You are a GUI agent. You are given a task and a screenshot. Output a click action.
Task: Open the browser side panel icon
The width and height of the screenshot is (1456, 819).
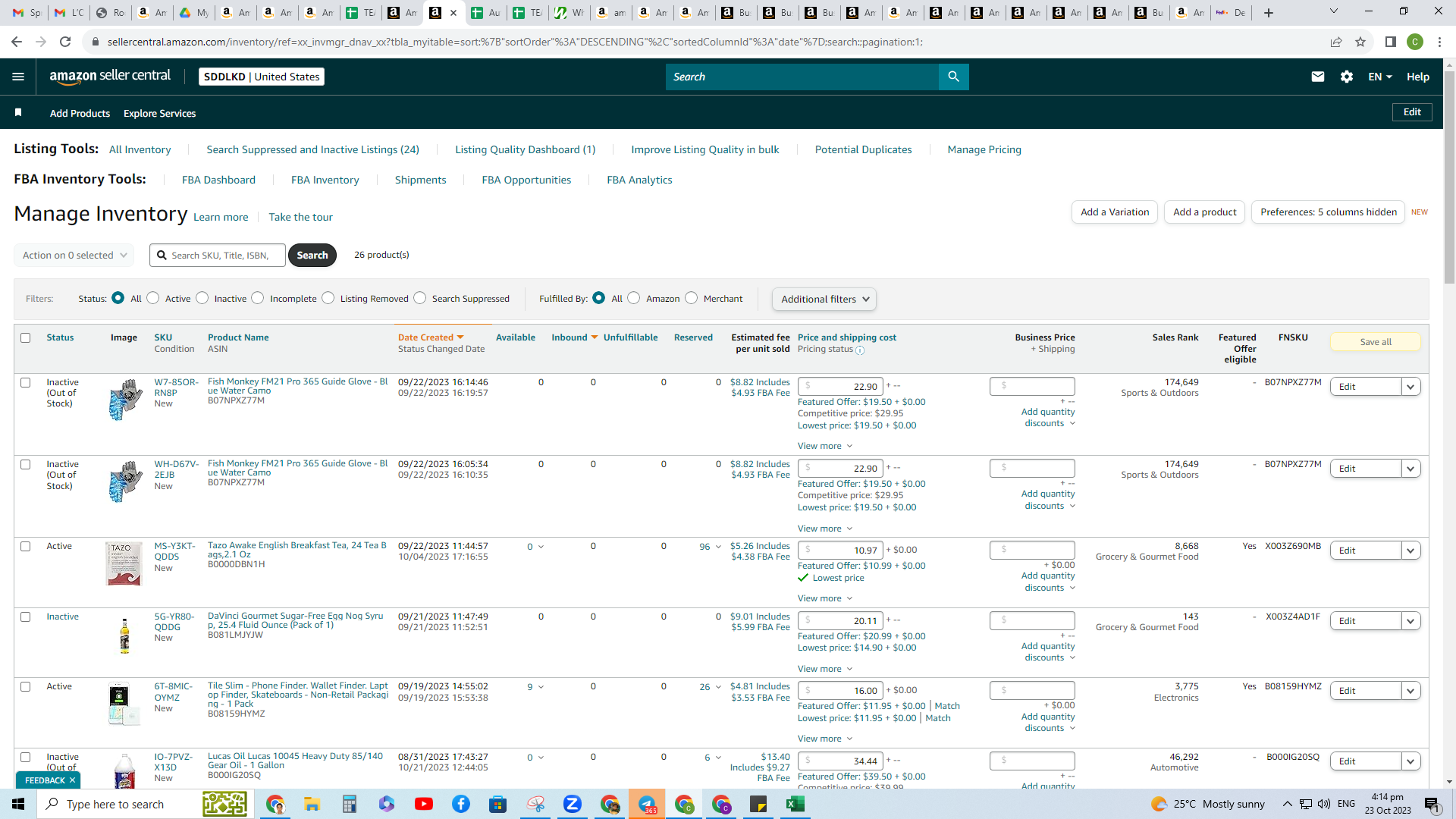click(1391, 42)
